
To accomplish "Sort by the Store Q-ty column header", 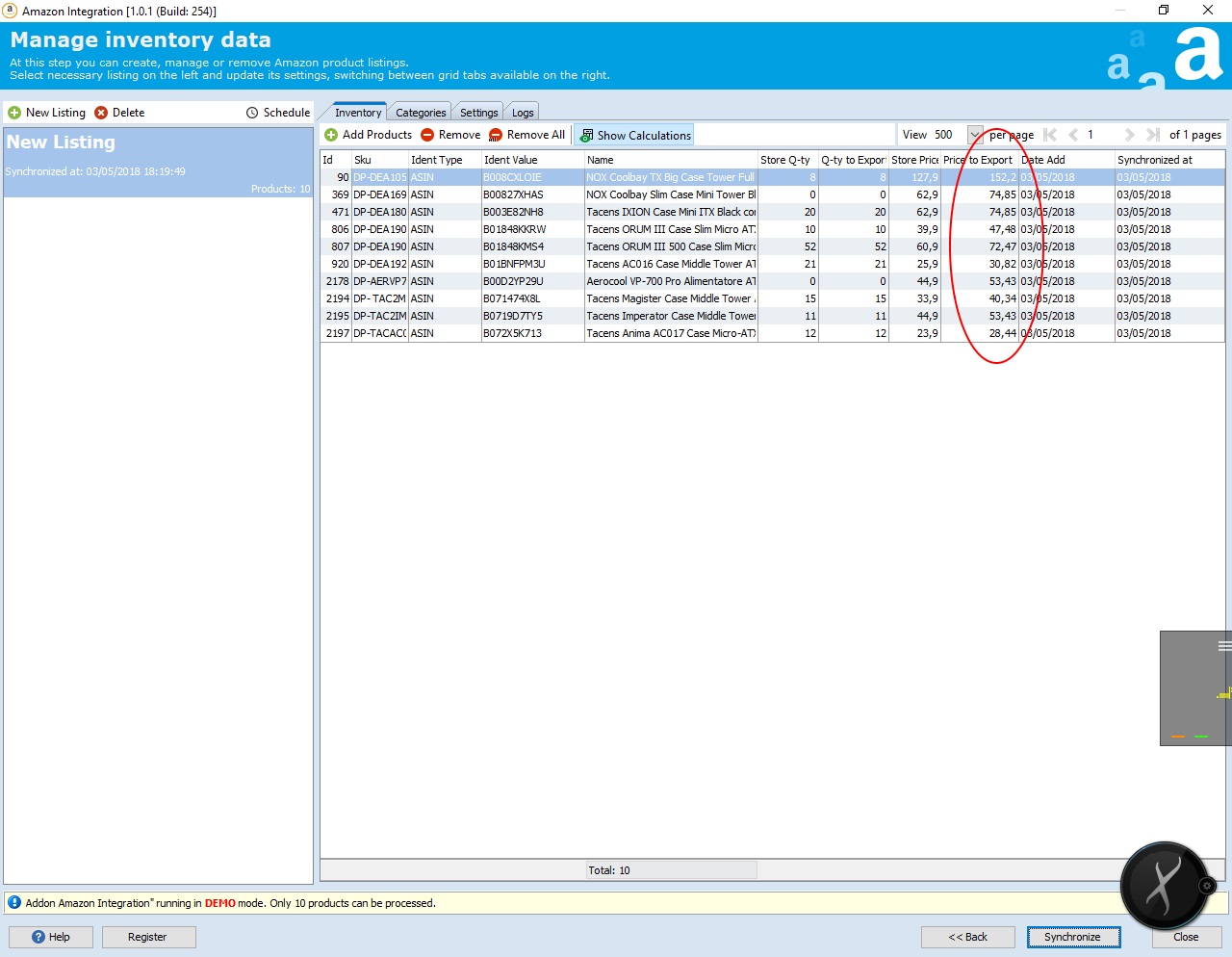I will click(x=787, y=160).
